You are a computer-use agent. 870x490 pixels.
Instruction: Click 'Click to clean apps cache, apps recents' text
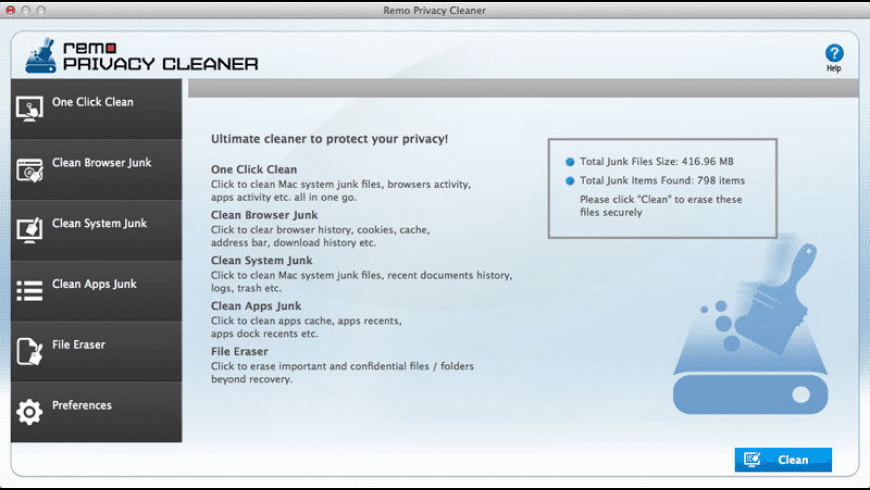[x=306, y=327]
